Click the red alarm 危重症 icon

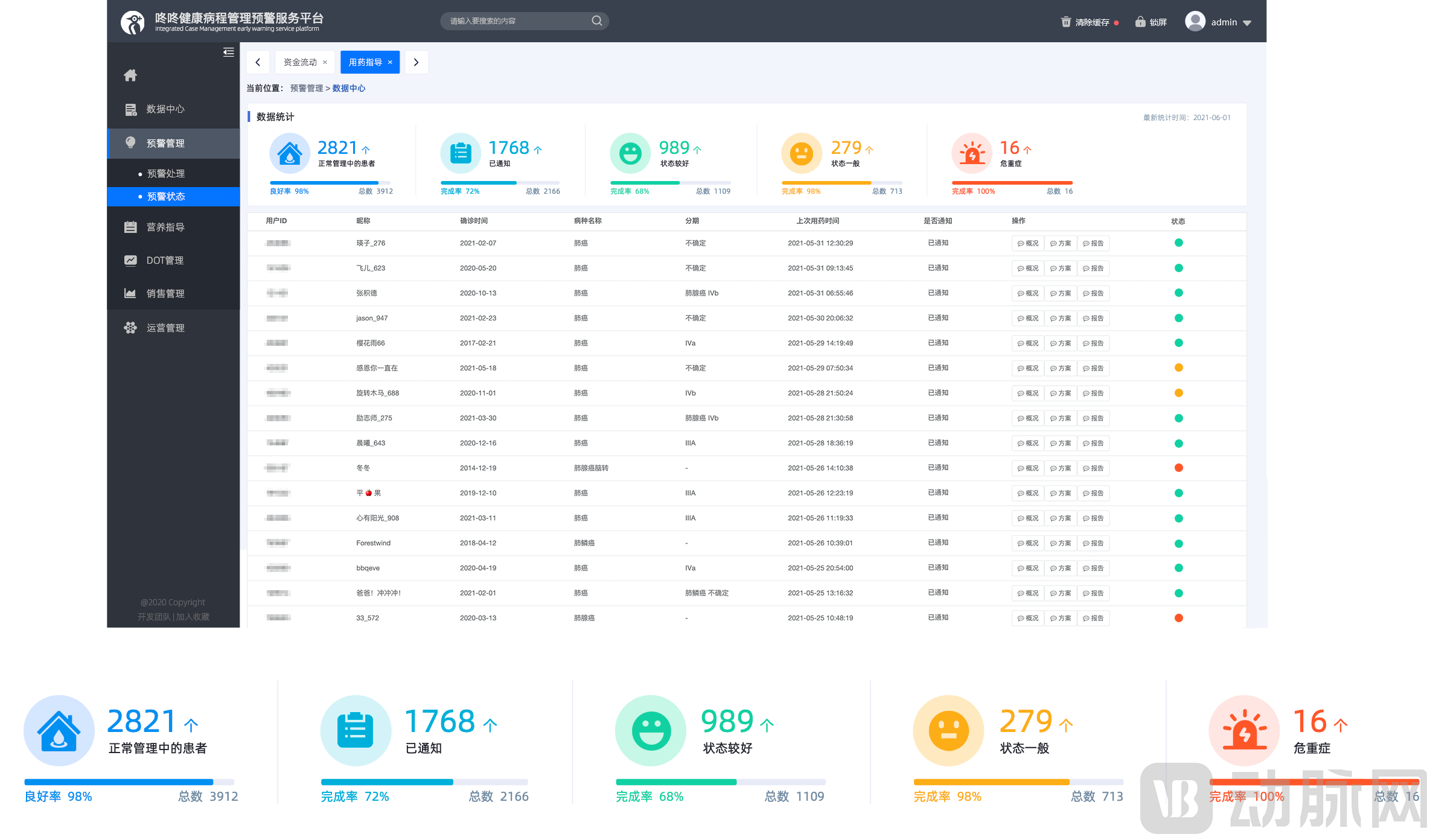click(x=972, y=153)
